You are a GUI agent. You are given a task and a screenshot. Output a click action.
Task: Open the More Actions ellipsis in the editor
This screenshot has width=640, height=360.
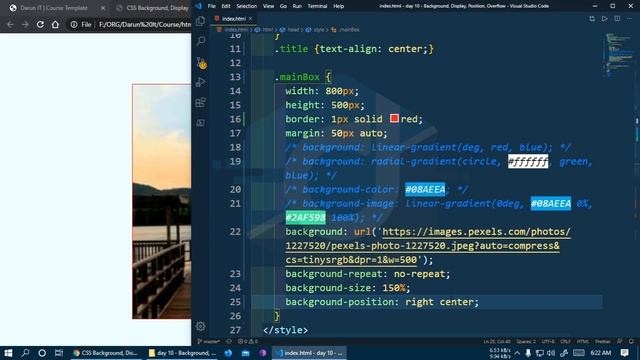pos(630,19)
